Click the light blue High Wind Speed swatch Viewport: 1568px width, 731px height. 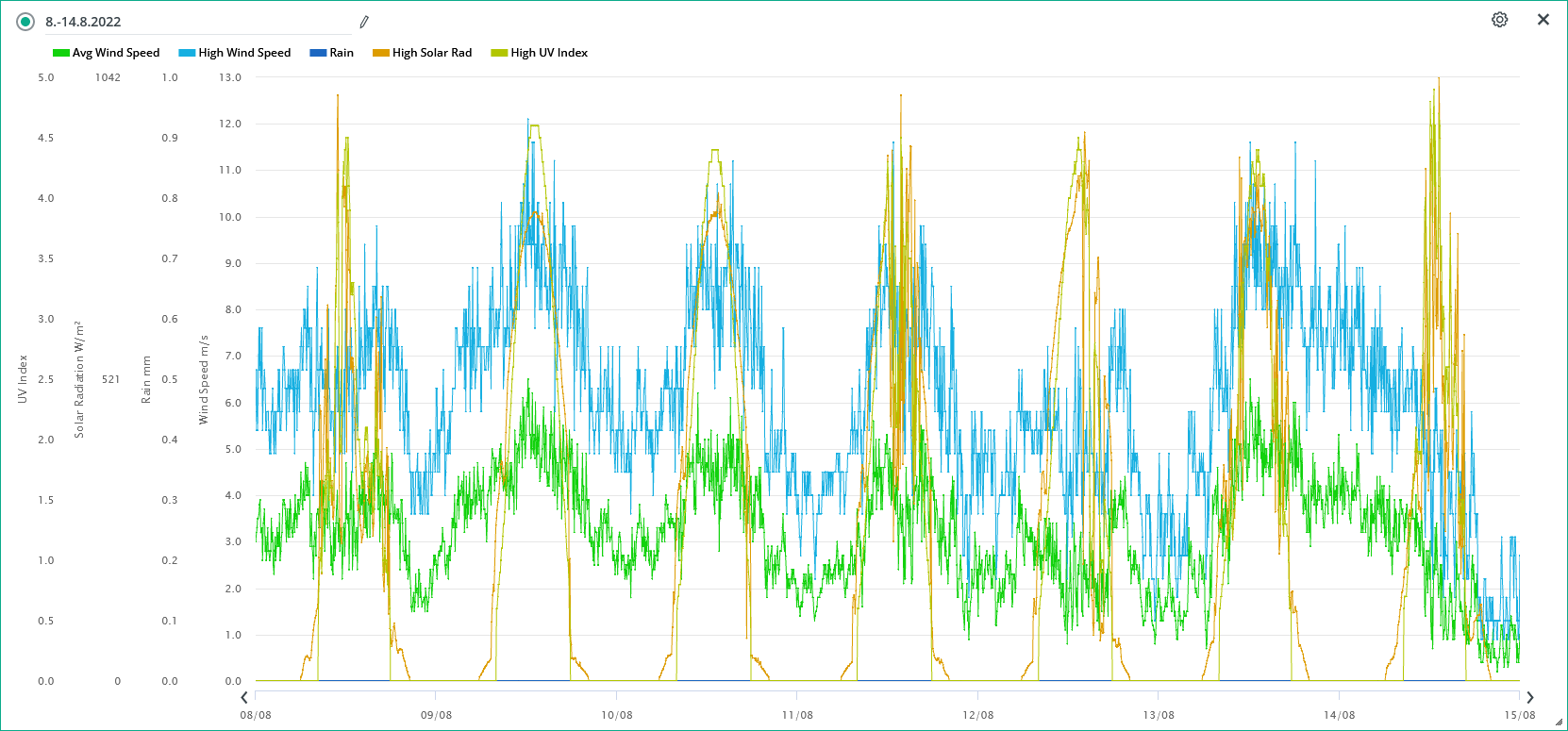click(187, 53)
